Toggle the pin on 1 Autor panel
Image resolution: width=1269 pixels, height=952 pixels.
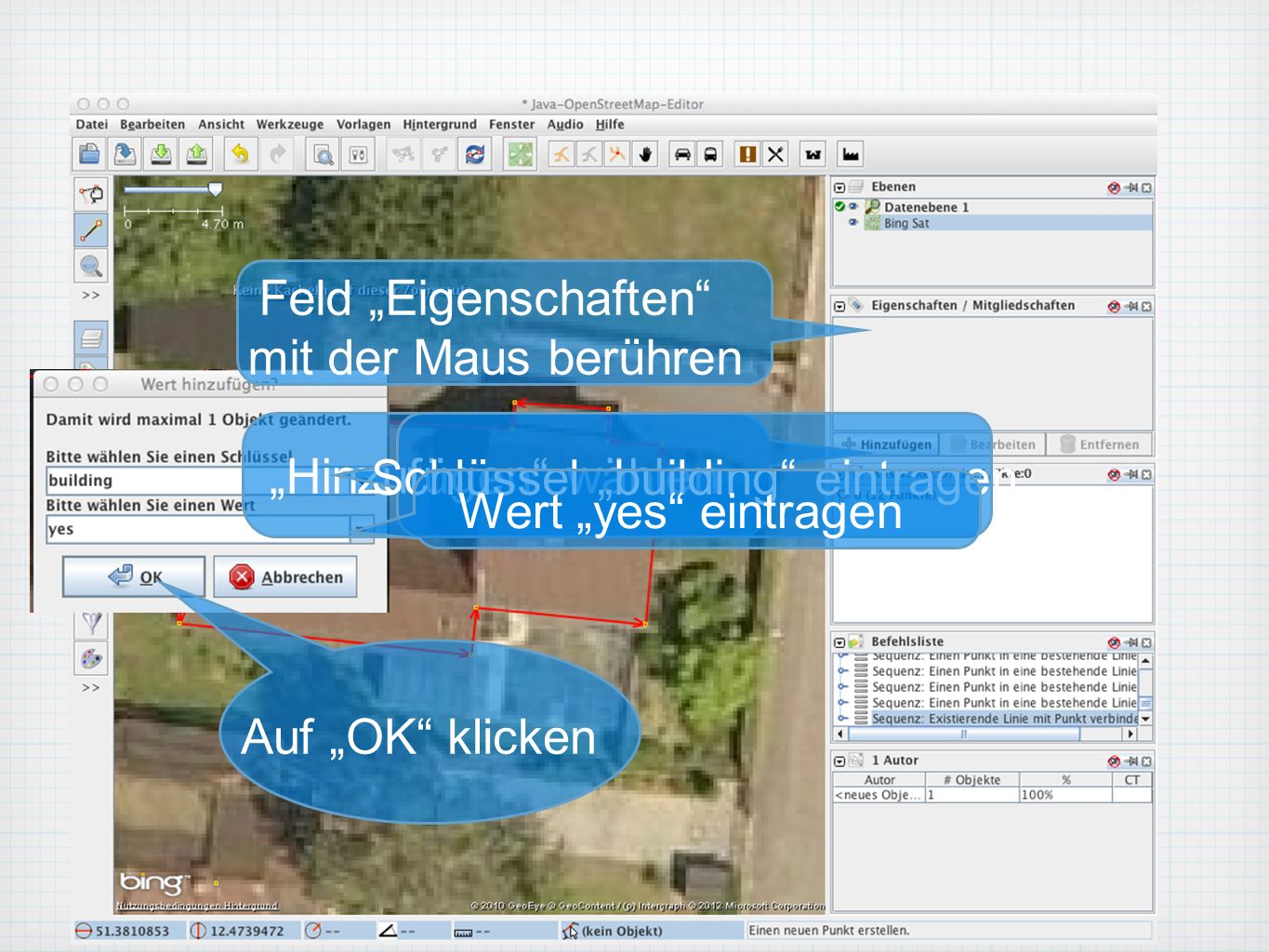point(1131,761)
